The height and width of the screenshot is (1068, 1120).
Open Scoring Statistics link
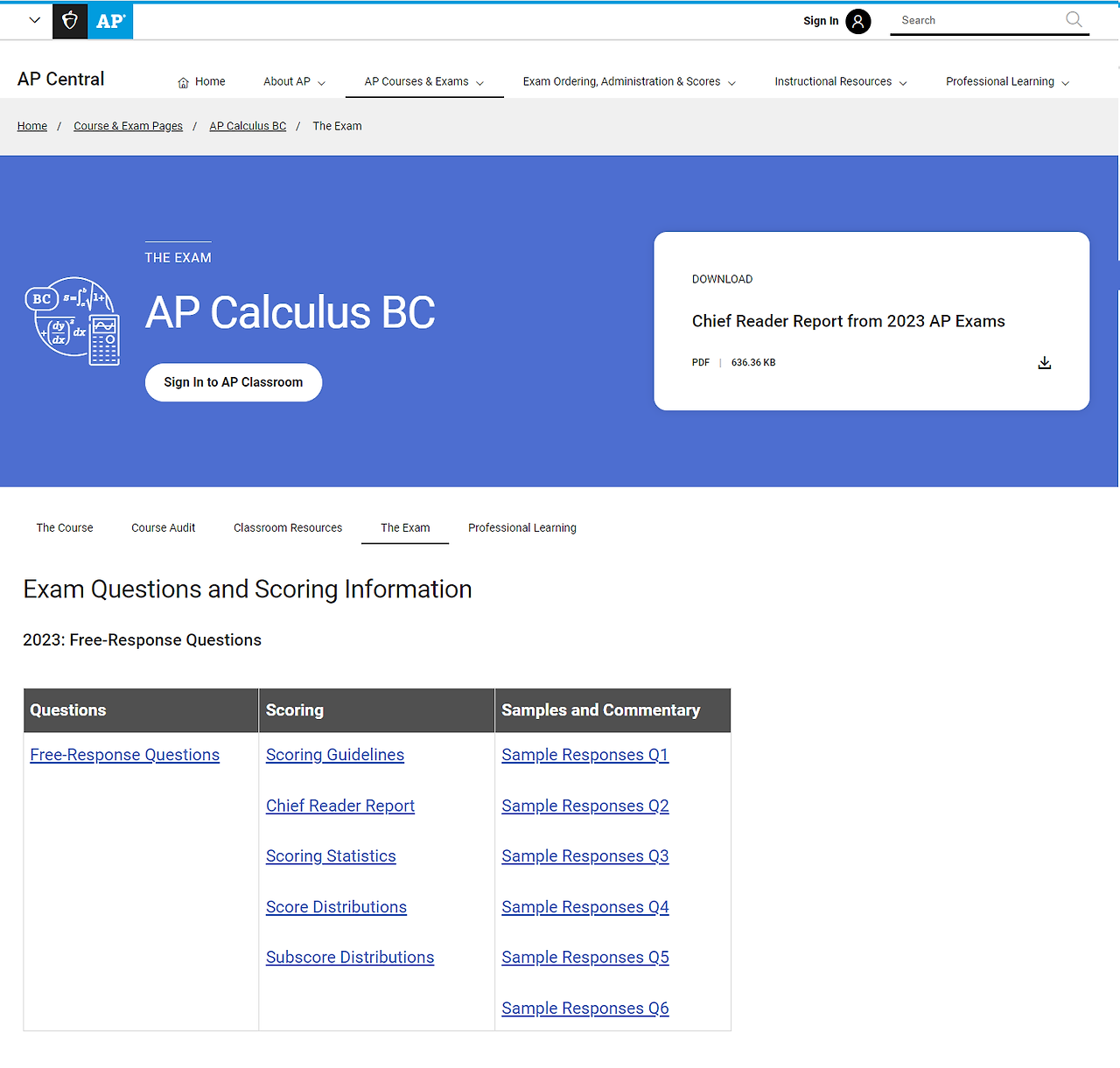point(331,856)
